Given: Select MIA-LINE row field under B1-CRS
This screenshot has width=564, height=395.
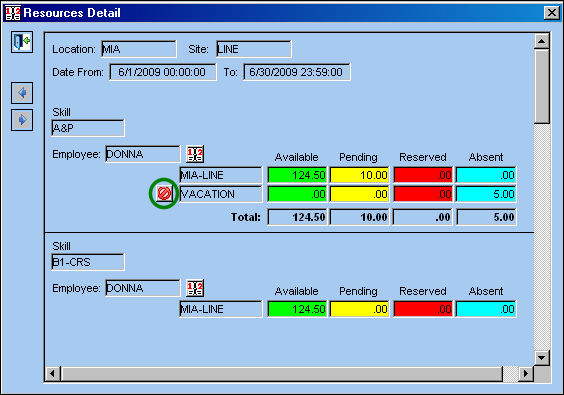Looking at the screenshot, I should [221, 309].
